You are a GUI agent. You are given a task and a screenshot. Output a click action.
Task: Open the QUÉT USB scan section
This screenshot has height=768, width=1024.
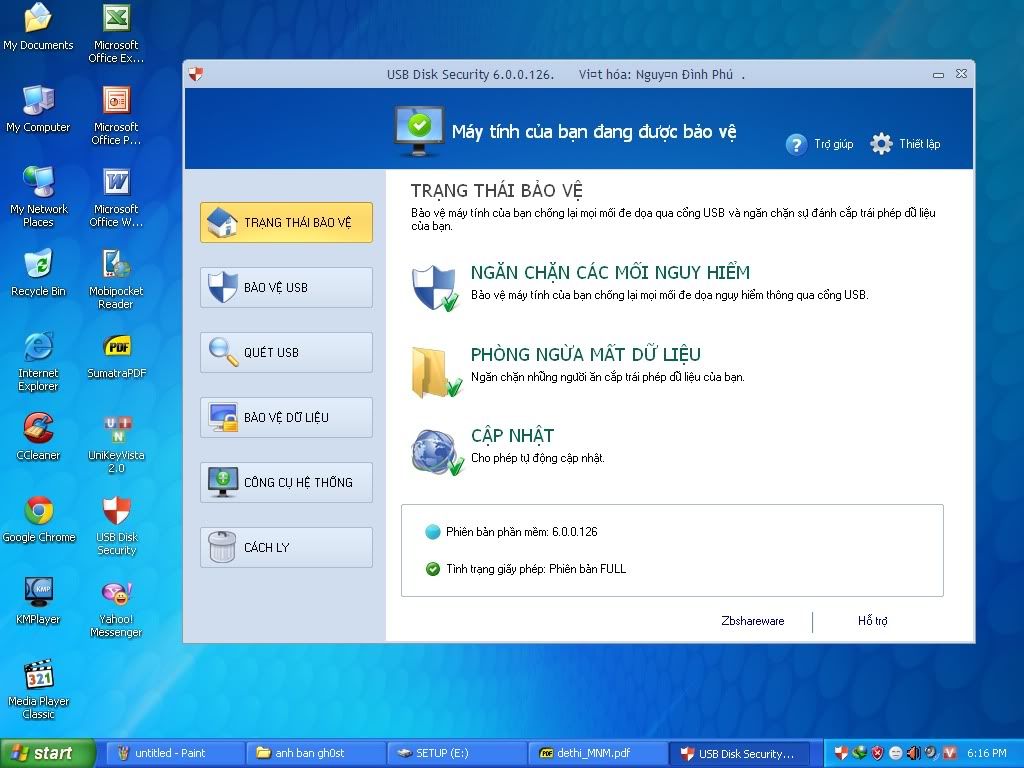tap(286, 352)
